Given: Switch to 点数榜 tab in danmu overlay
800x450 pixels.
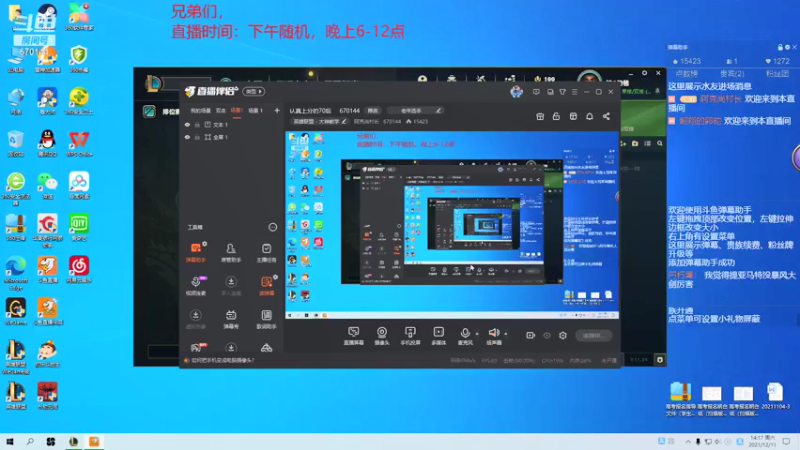Looking at the screenshot, I should [x=686, y=74].
